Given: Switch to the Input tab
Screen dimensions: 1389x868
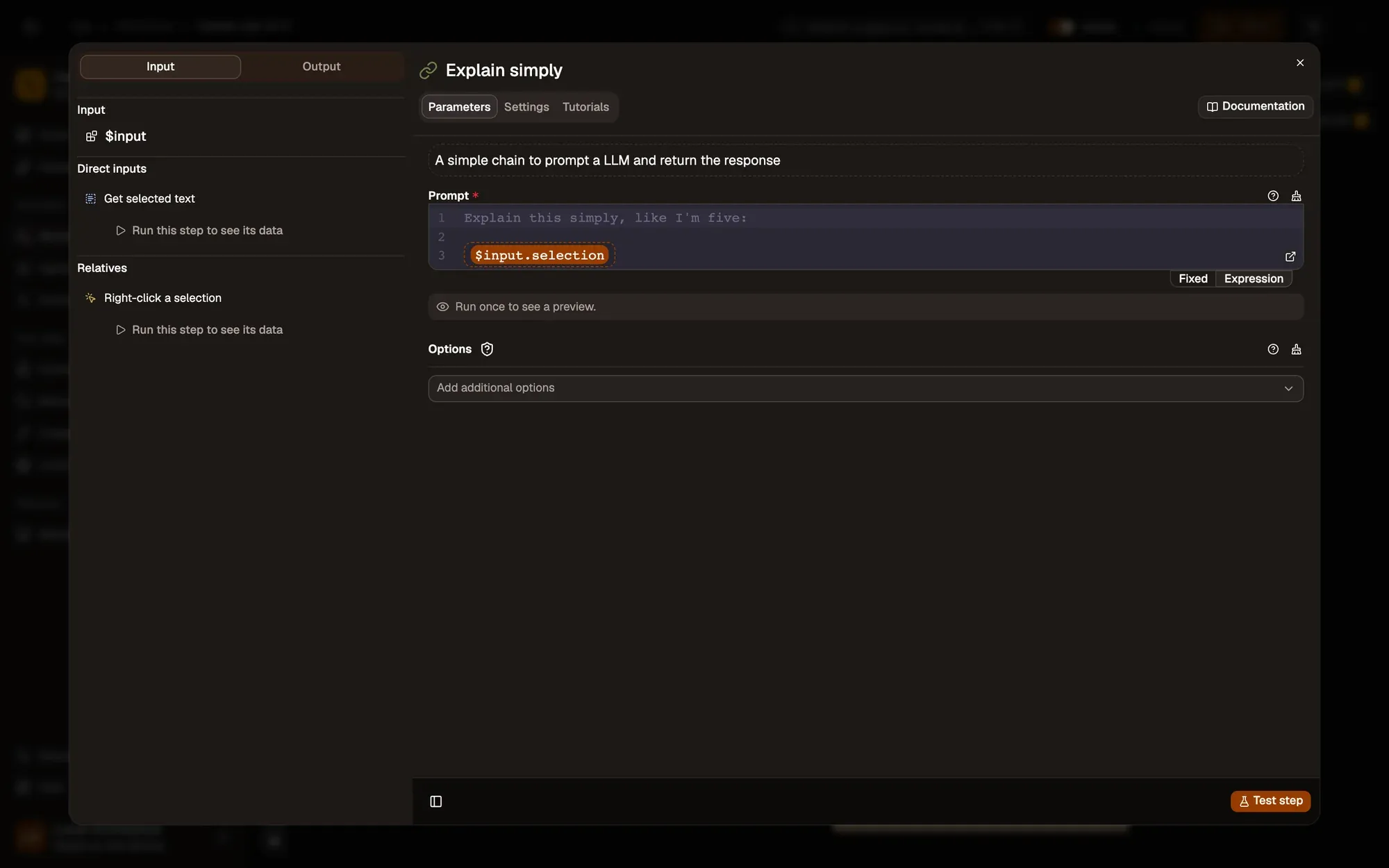Looking at the screenshot, I should [x=160, y=67].
